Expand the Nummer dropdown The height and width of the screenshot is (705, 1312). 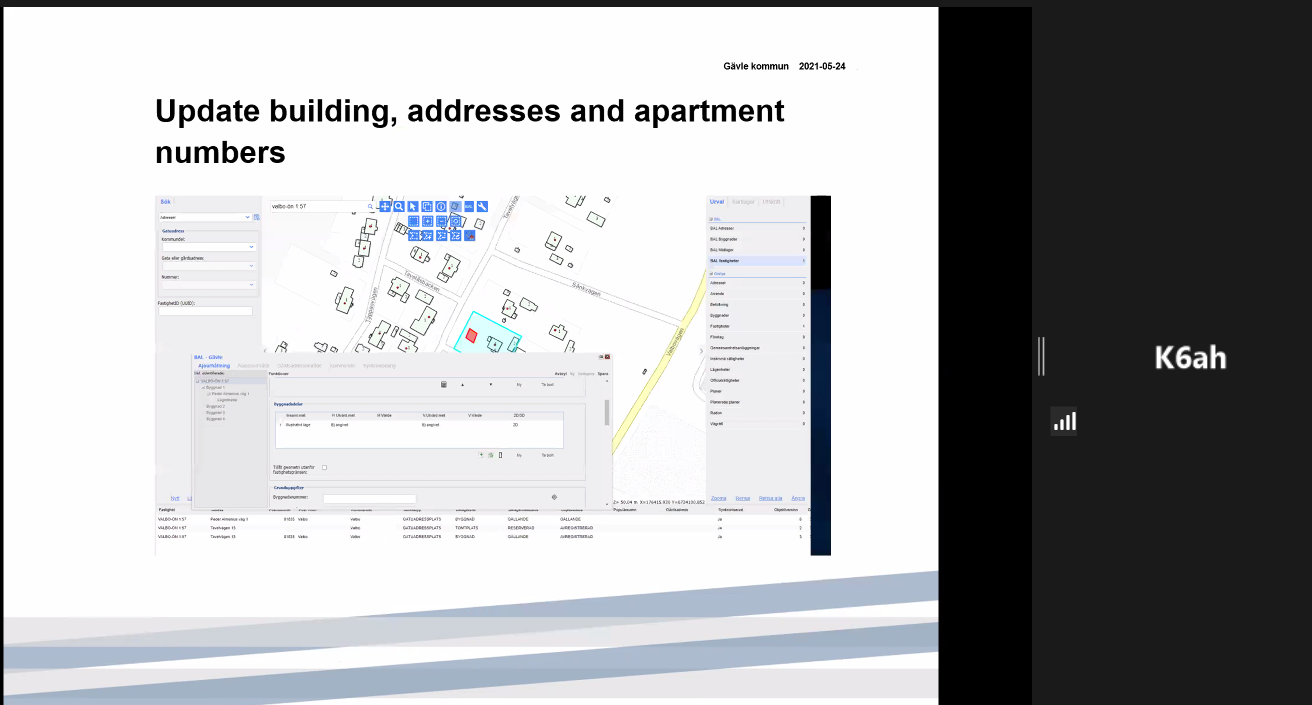click(x=208, y=285)
